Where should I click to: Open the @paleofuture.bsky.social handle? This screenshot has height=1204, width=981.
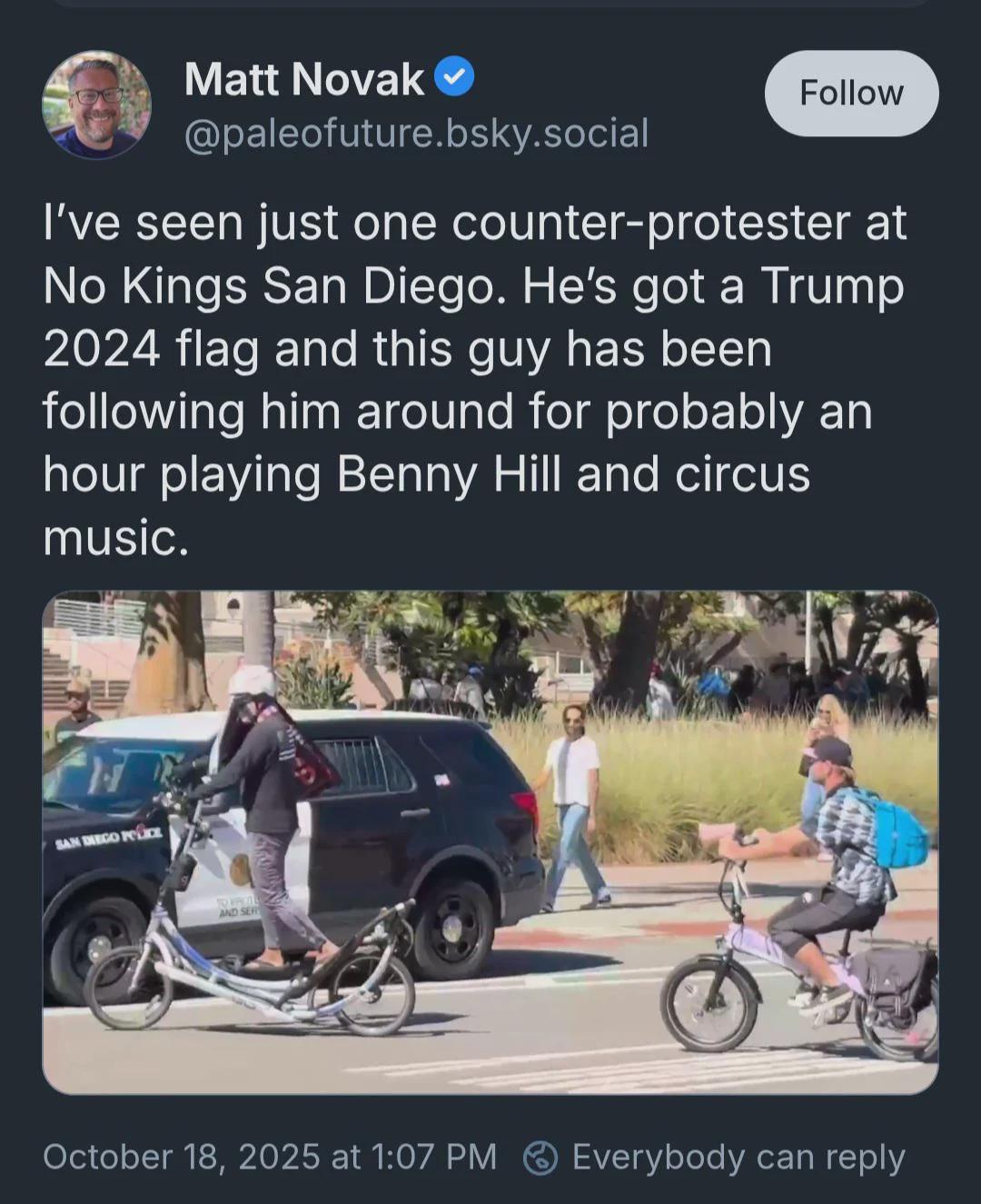tap(416, 133)
